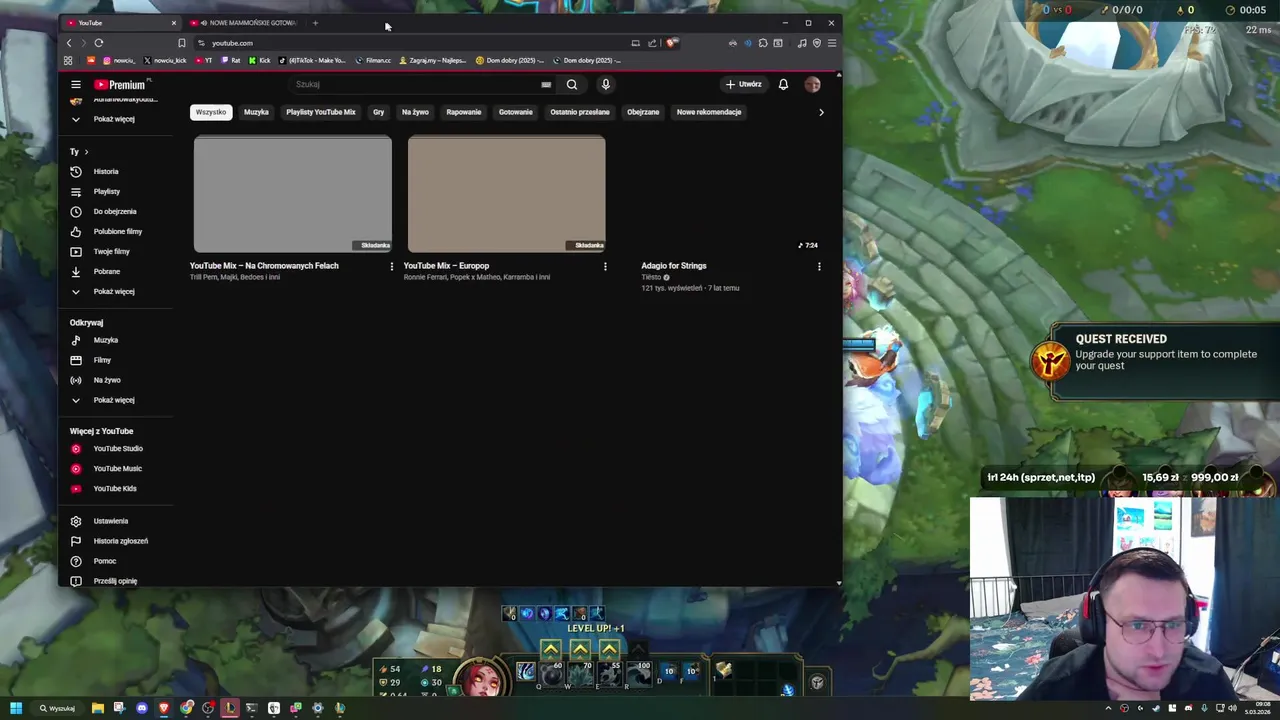
Task: Open options for Na Chromowanych Felach mix
Action: click(x=391, y=267)
